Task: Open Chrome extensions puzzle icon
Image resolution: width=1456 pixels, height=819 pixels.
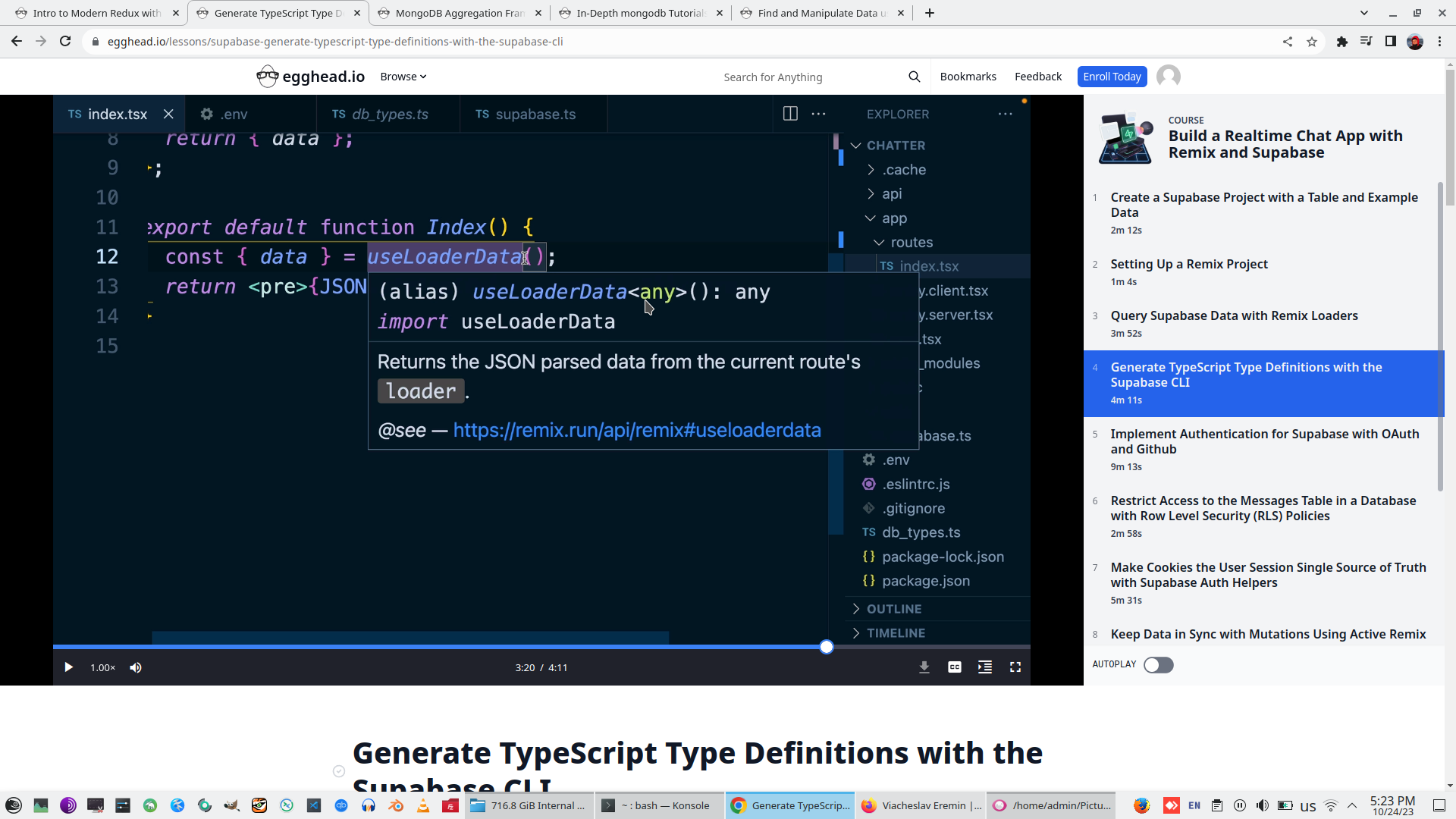Action: pyautogui.click(x=1341, y=42)
